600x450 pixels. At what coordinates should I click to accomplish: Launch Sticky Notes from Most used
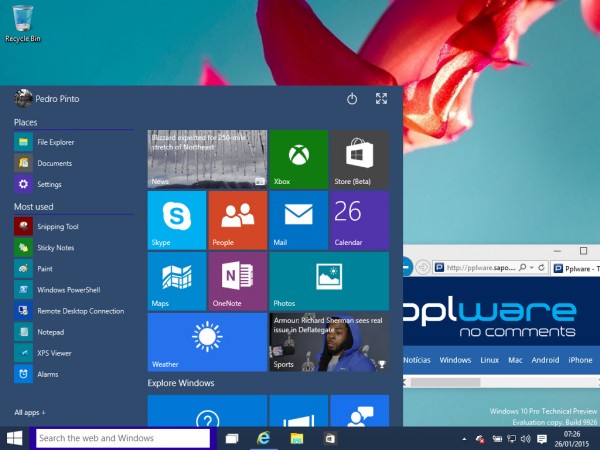(73, 248)
